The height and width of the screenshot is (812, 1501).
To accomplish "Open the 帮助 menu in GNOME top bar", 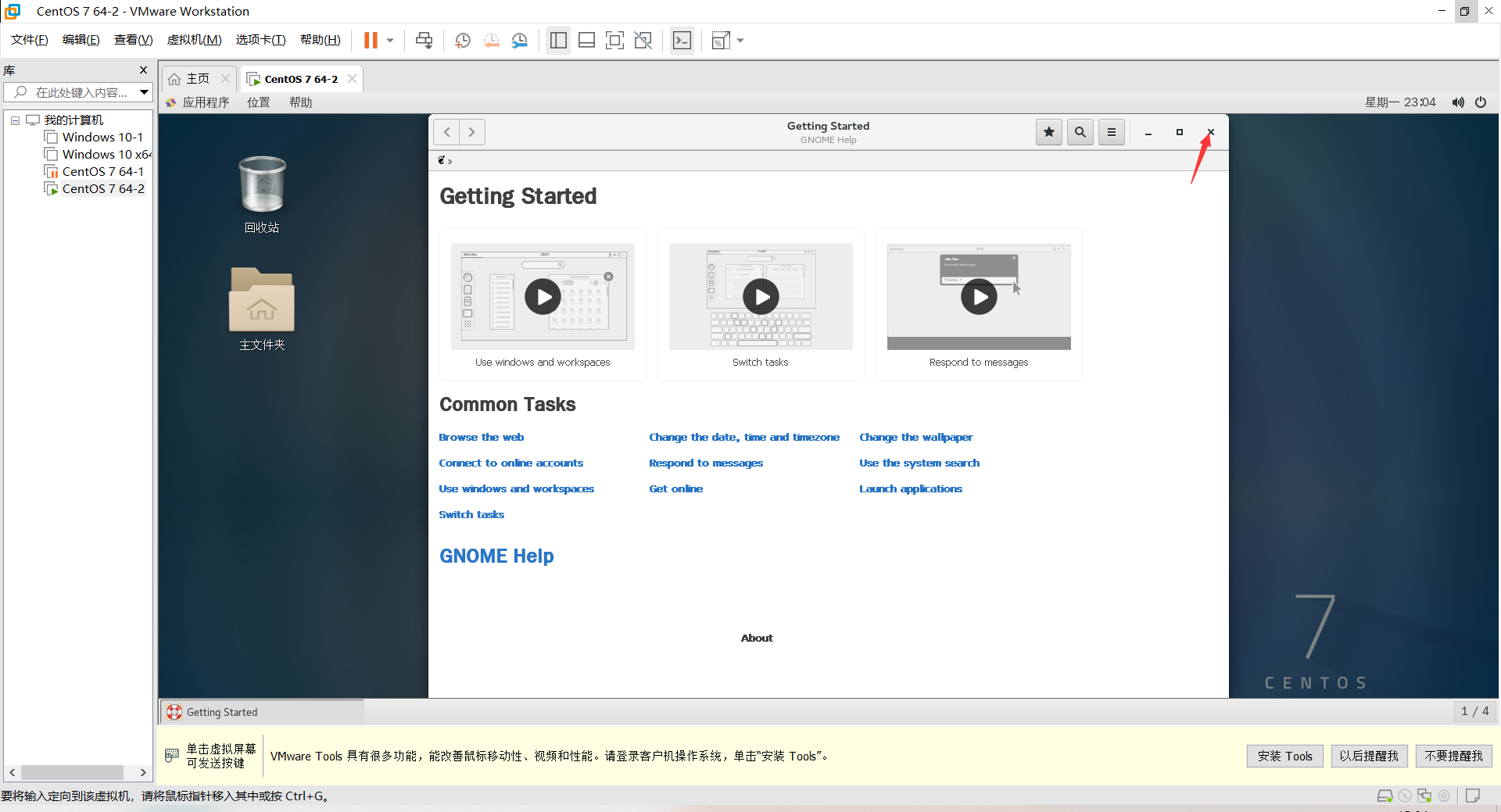I will 301,102.
